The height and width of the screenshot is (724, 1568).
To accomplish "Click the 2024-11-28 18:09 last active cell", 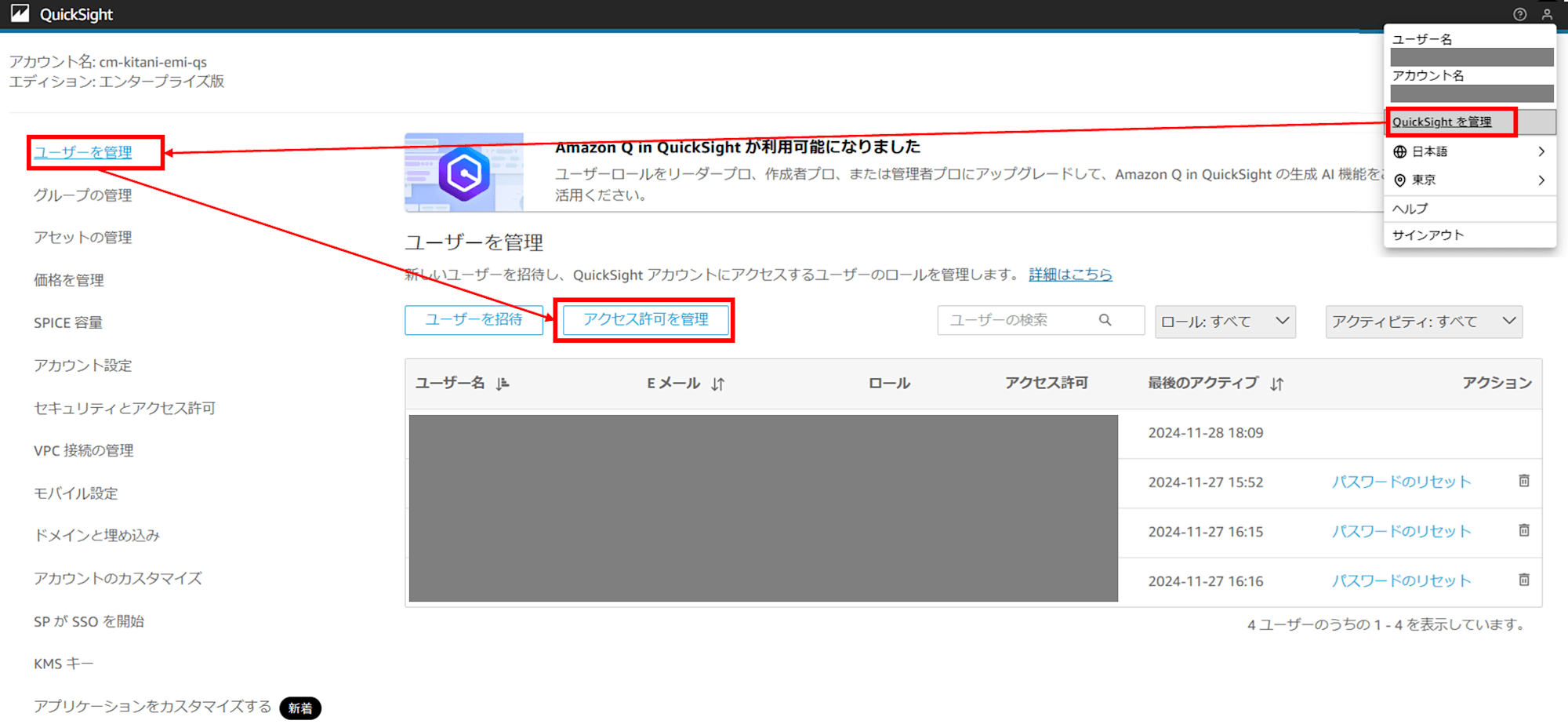I will point(1206,433).
